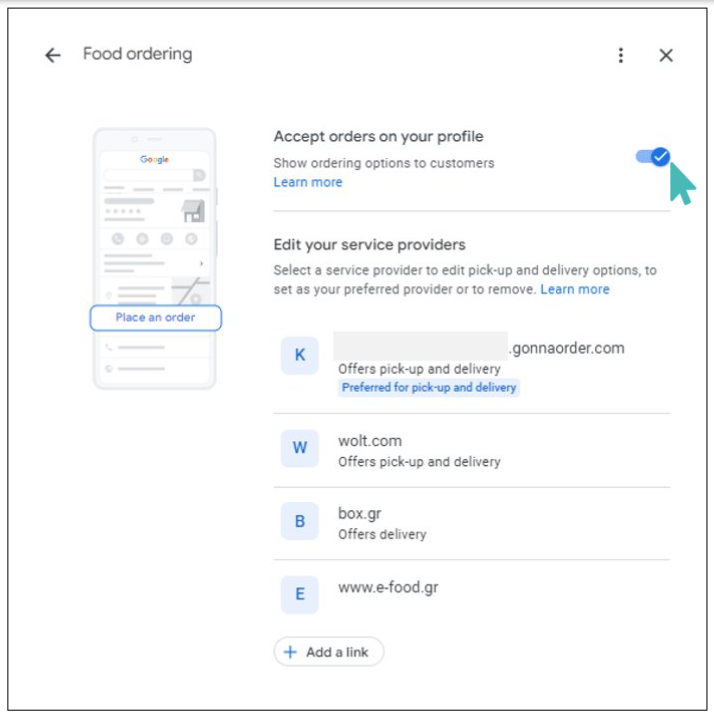Click the Edit your service providers heading

(370, 245)
